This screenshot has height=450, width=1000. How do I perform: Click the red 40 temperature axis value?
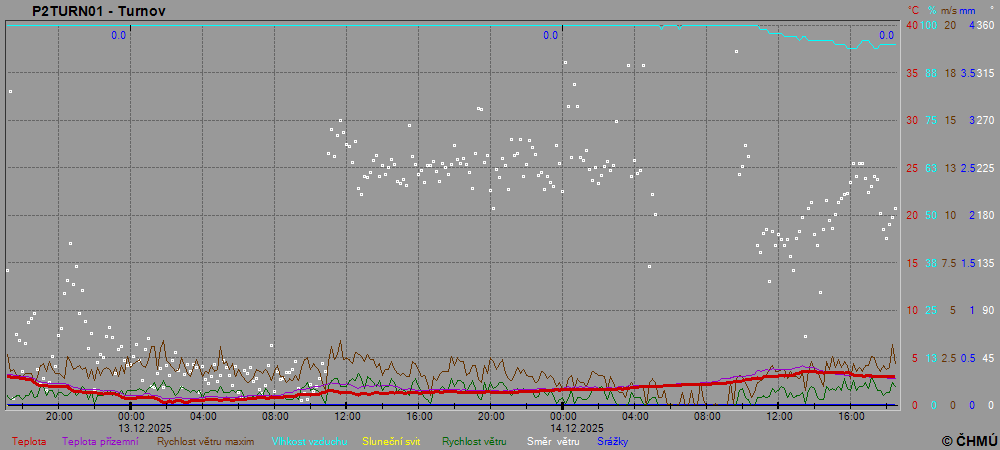click(912, 25)
